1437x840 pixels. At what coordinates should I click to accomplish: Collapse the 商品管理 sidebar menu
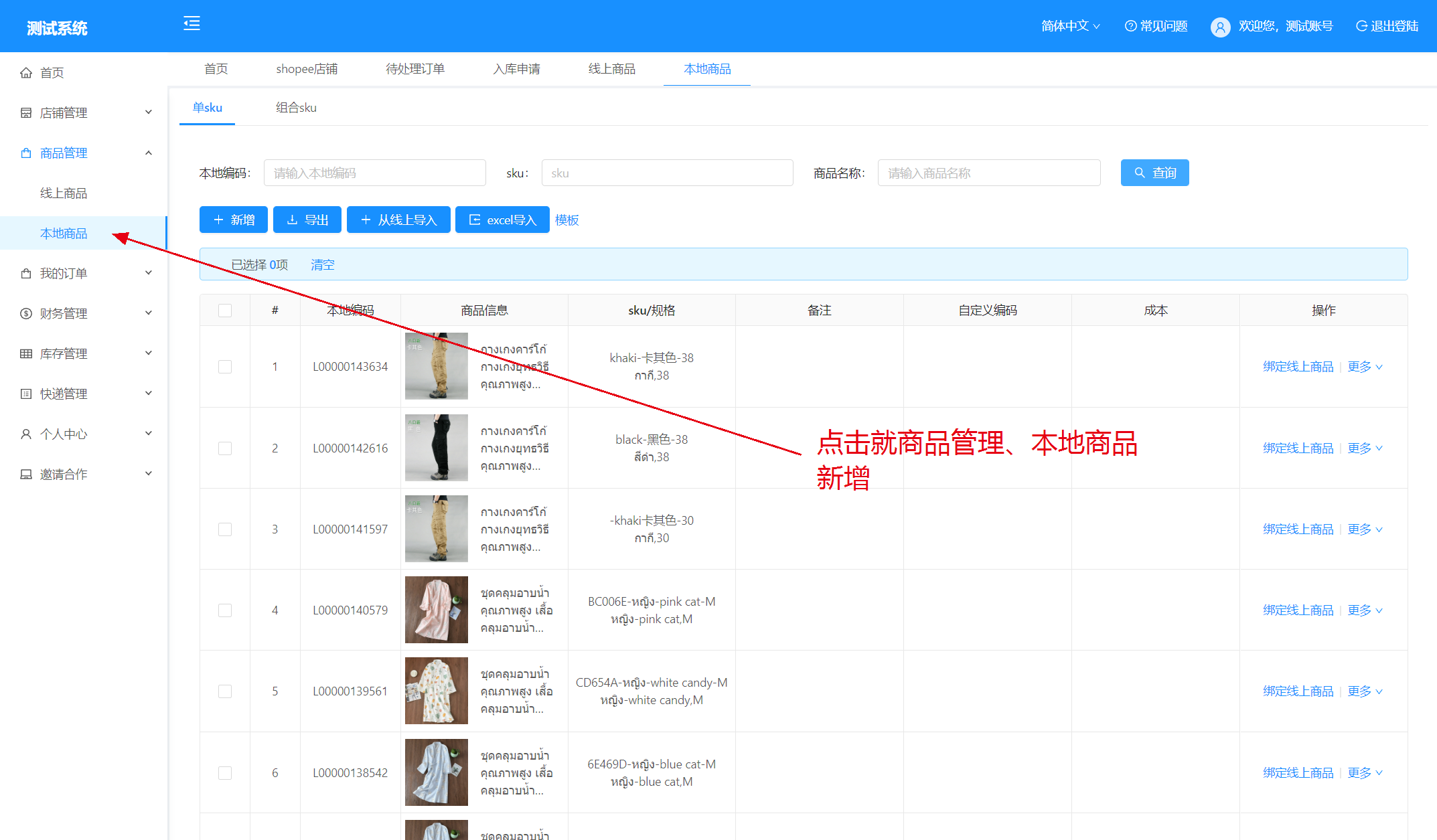tap(149, 153)
